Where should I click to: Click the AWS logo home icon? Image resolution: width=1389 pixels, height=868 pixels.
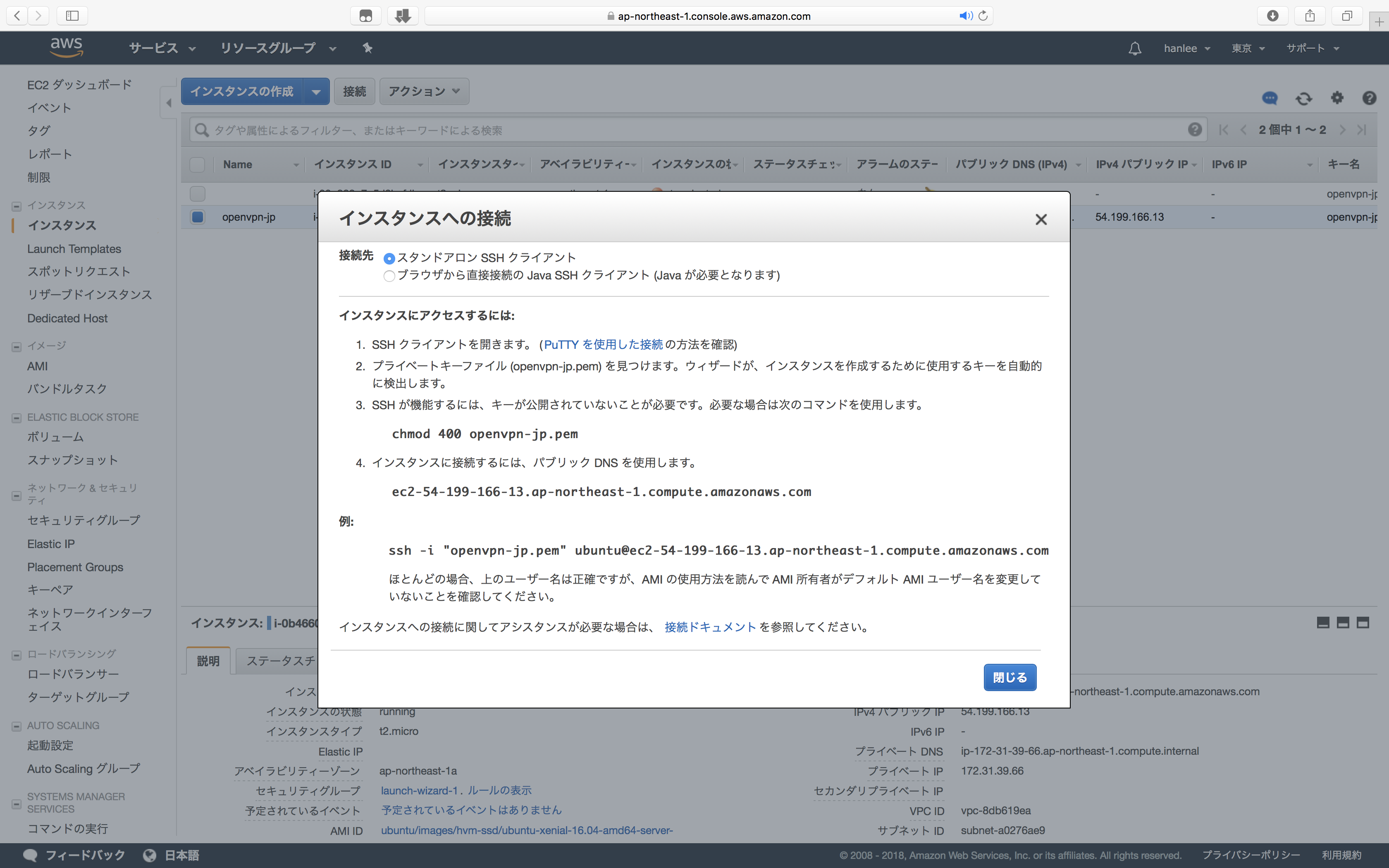67,47
